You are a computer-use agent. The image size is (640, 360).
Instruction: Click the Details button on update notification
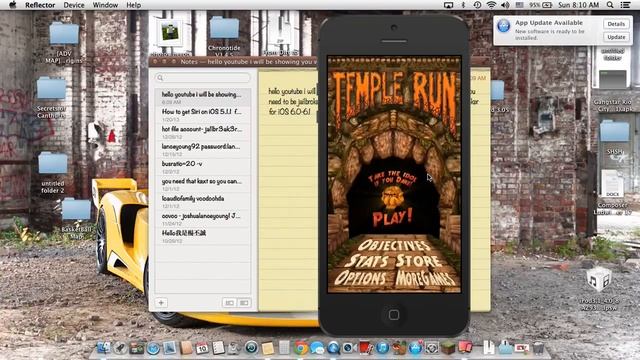(x=616, y=24)
